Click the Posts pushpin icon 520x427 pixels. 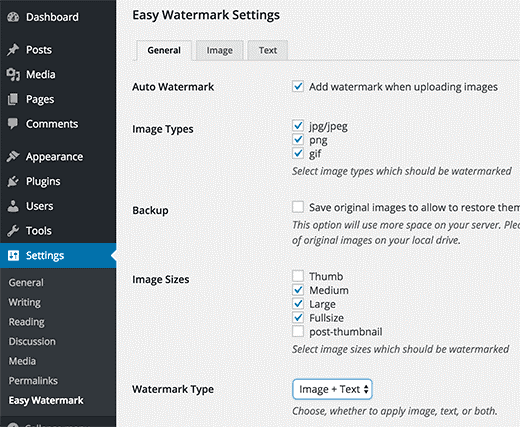click(x=13, y=50)
